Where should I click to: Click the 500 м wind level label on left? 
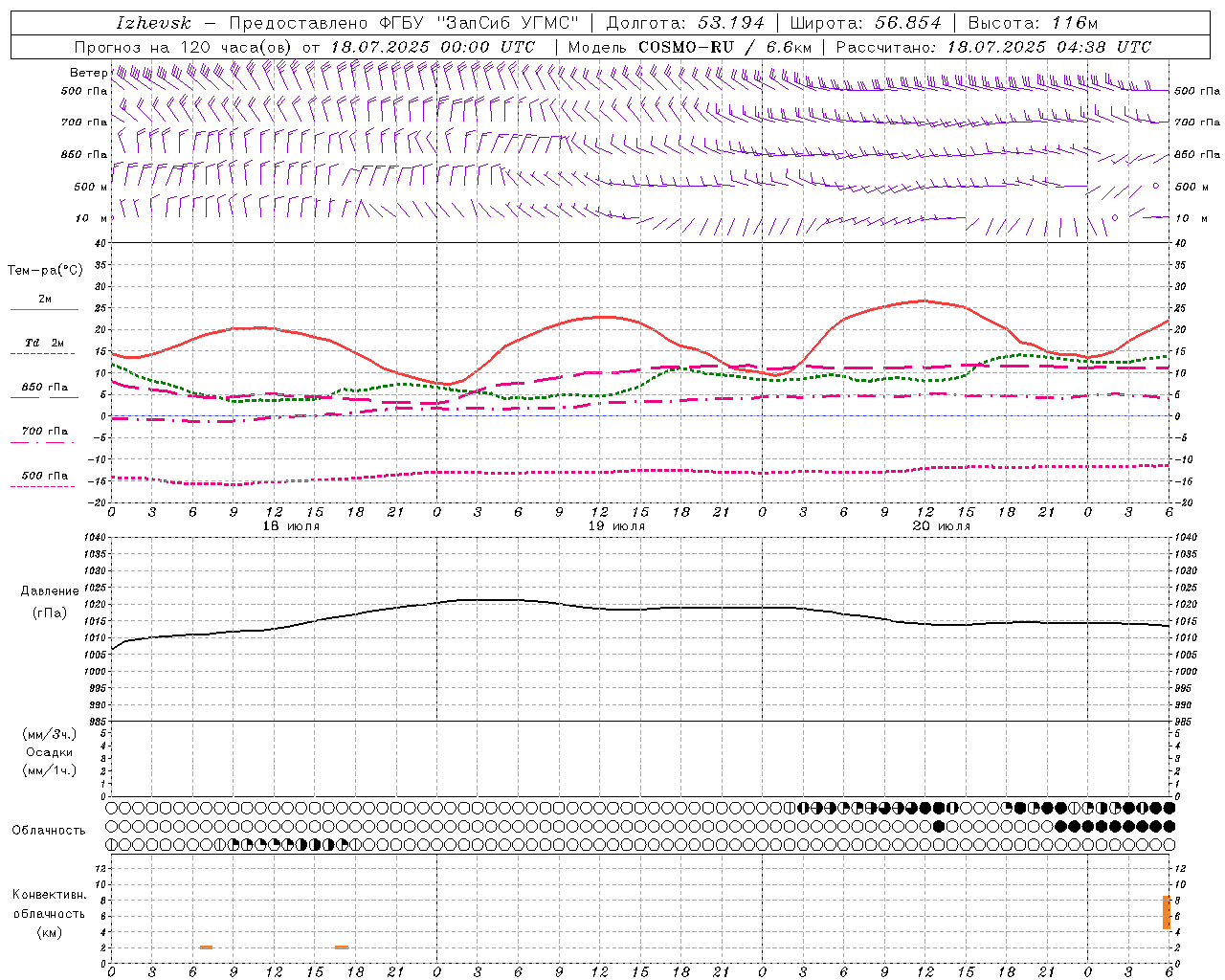click(x=92, y=187)
